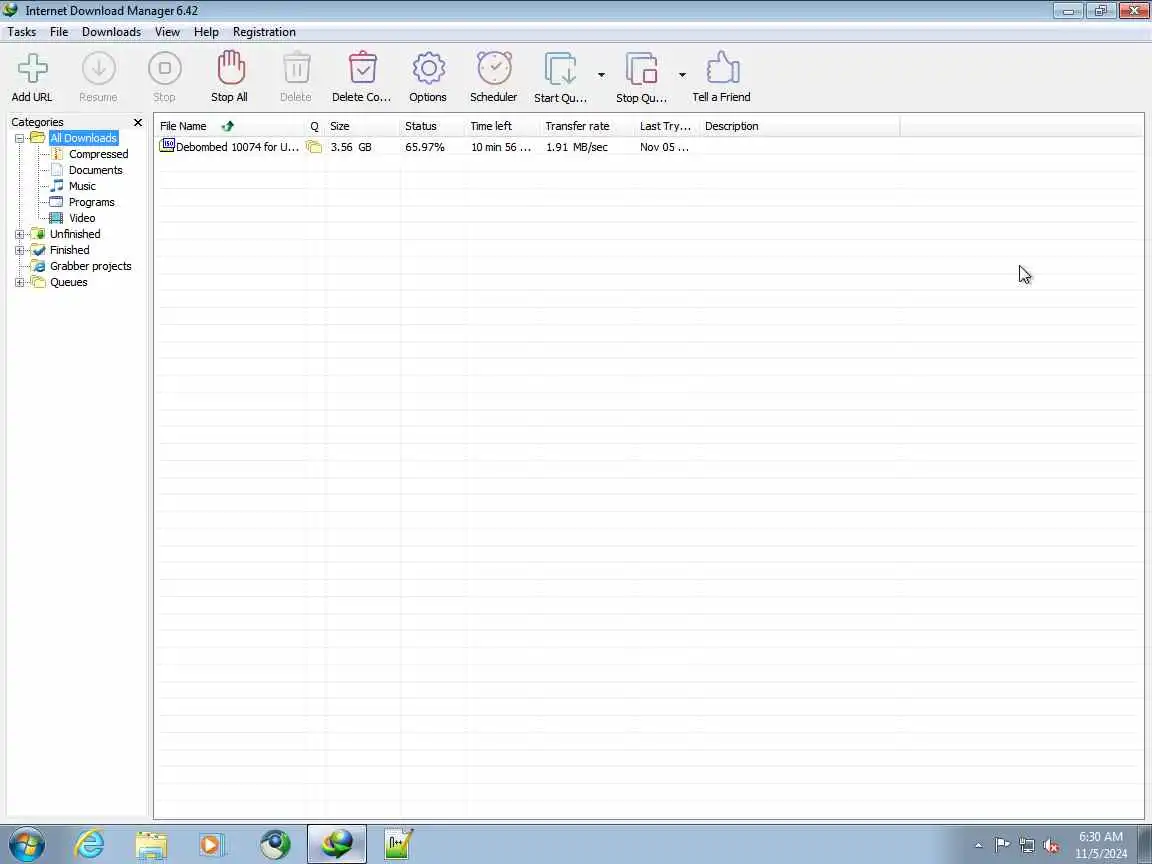Open the File menu
This screenshot has height=864, width=1152.
[x=59, y=32]
